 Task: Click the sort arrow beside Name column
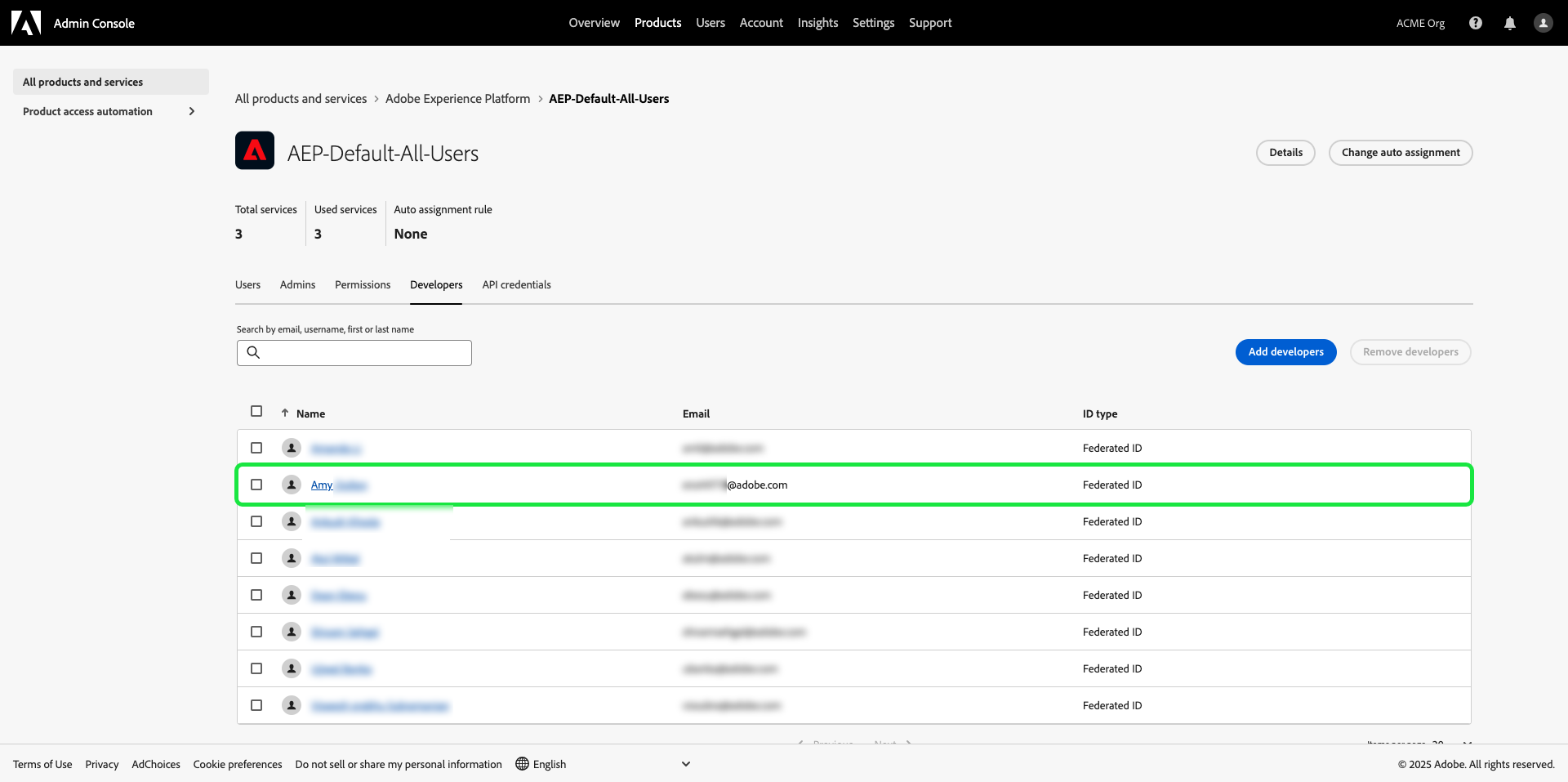click(x=285, y=413)
